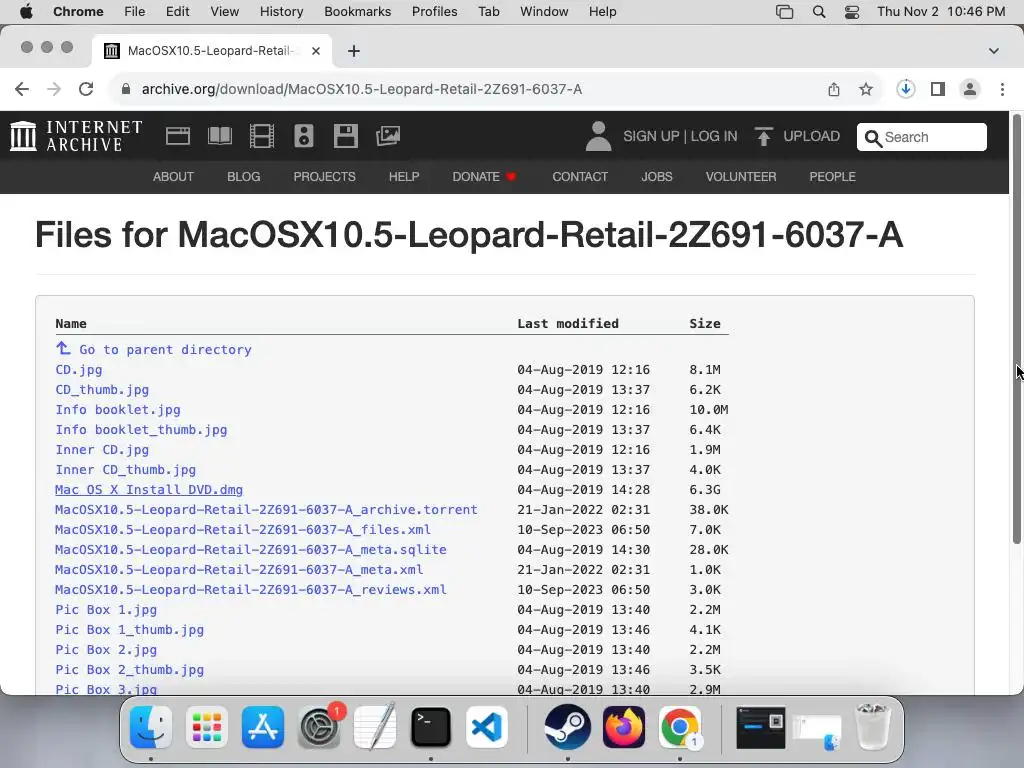
Task: Click the magnifier icon in search box
Action: 872,138
